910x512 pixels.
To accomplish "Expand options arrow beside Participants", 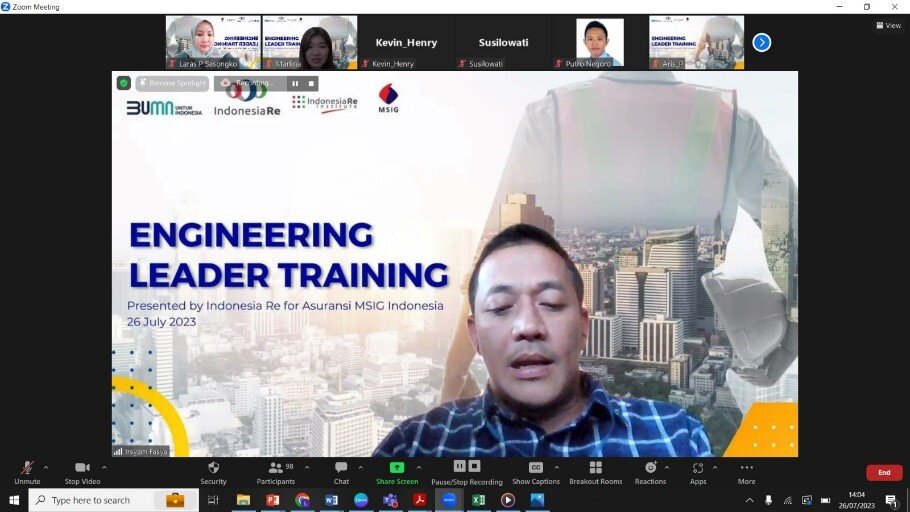I will tap(307, 467).
